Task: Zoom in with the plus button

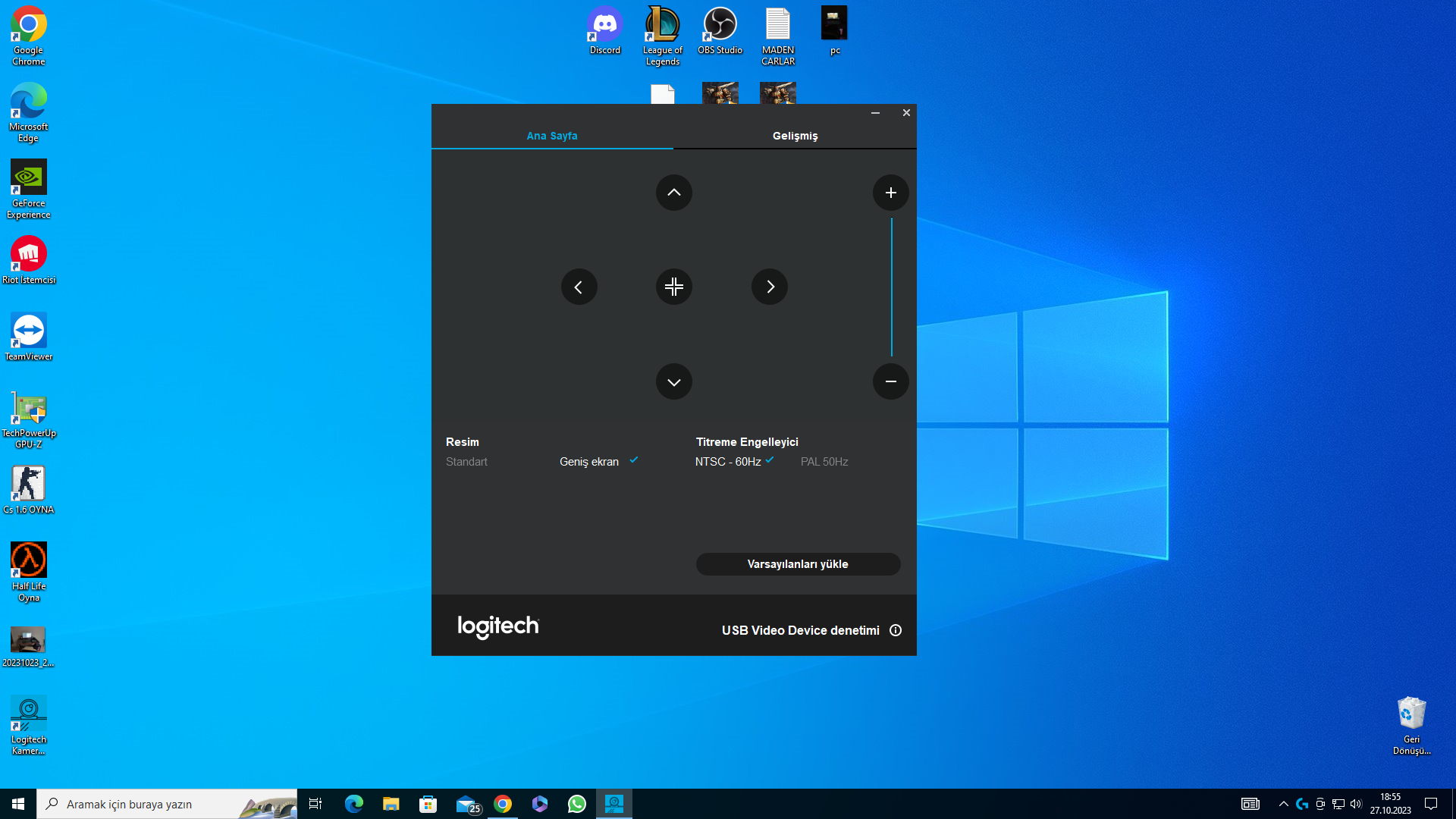Action: click(890, 193)
